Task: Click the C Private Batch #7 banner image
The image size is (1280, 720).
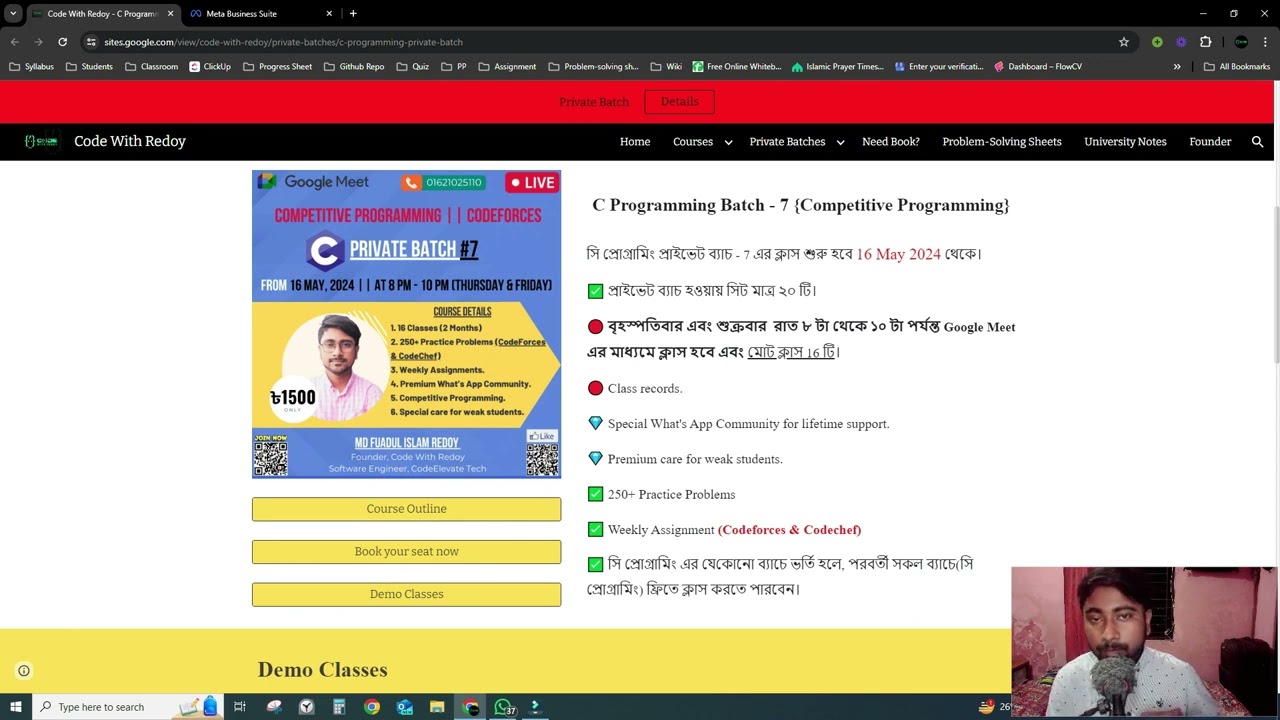Action: 406,324
